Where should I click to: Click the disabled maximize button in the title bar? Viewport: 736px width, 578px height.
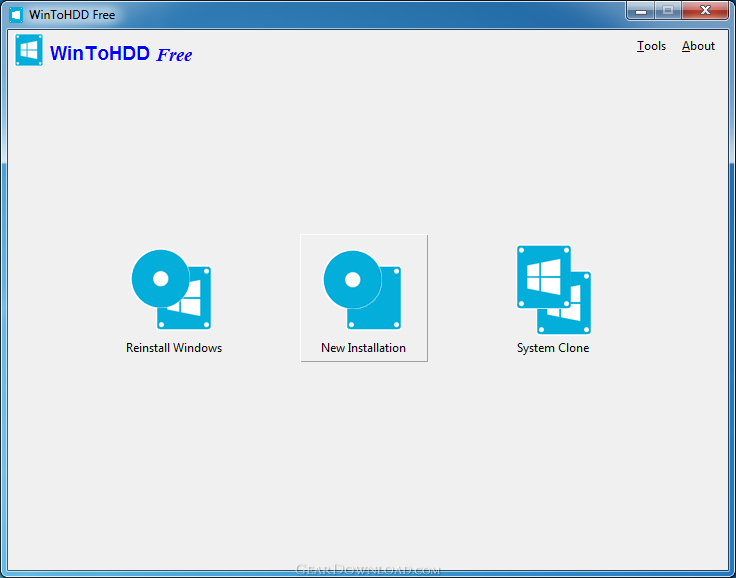tap(668, 10)
